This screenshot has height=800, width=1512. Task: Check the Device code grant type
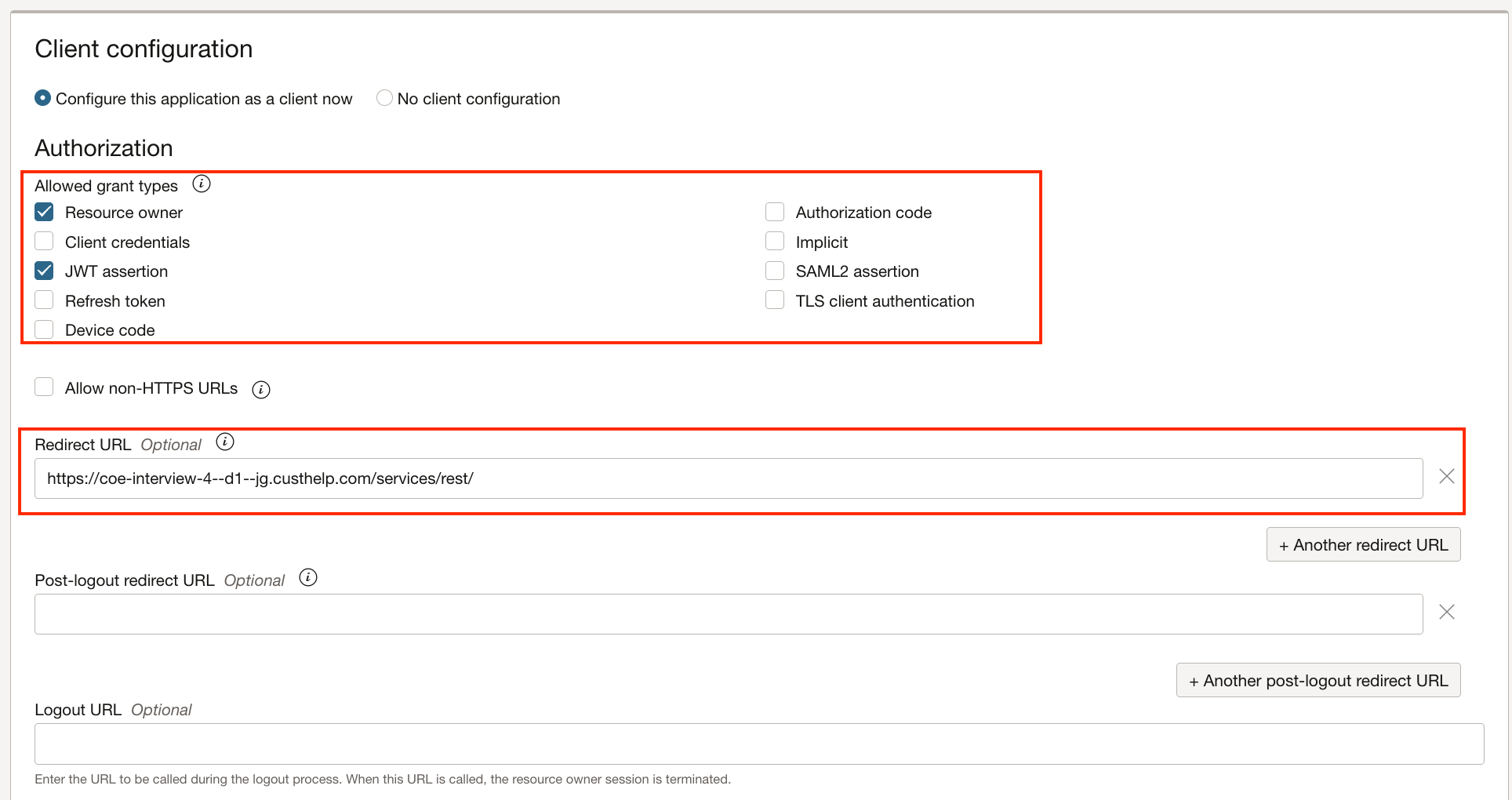click(x=44, y=329)
